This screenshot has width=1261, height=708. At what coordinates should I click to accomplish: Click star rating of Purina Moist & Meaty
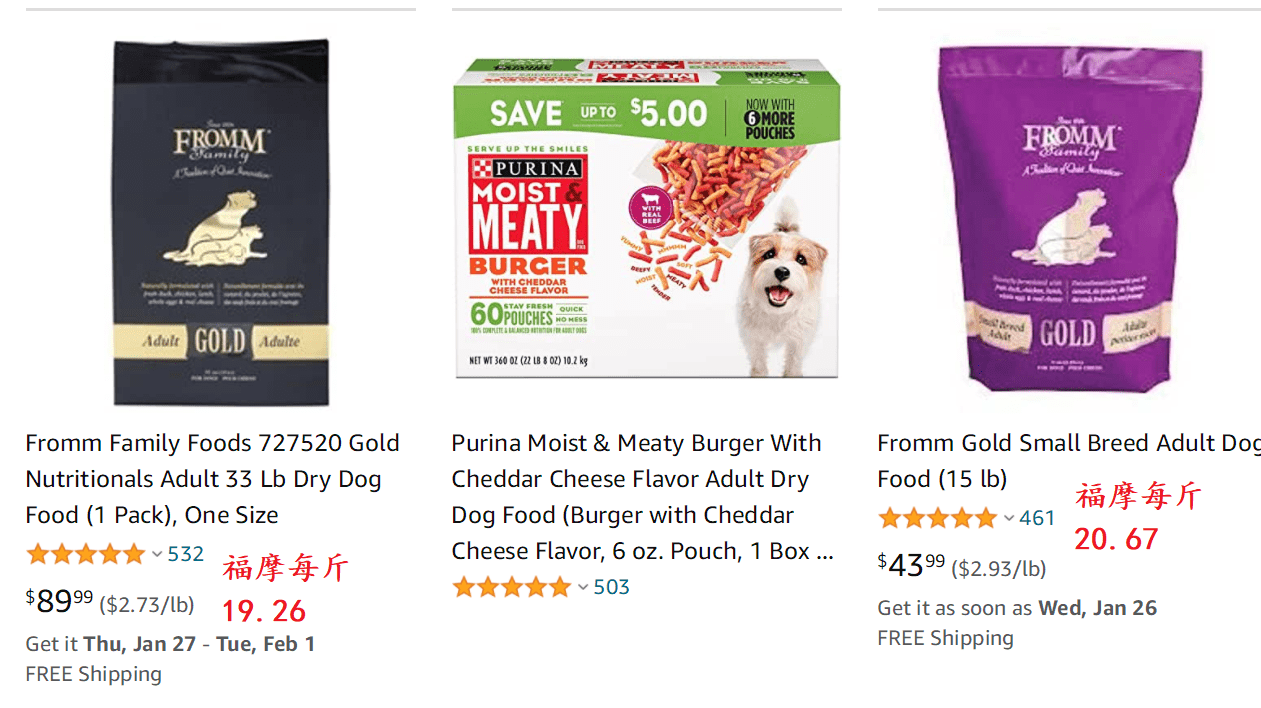point(512,587)
